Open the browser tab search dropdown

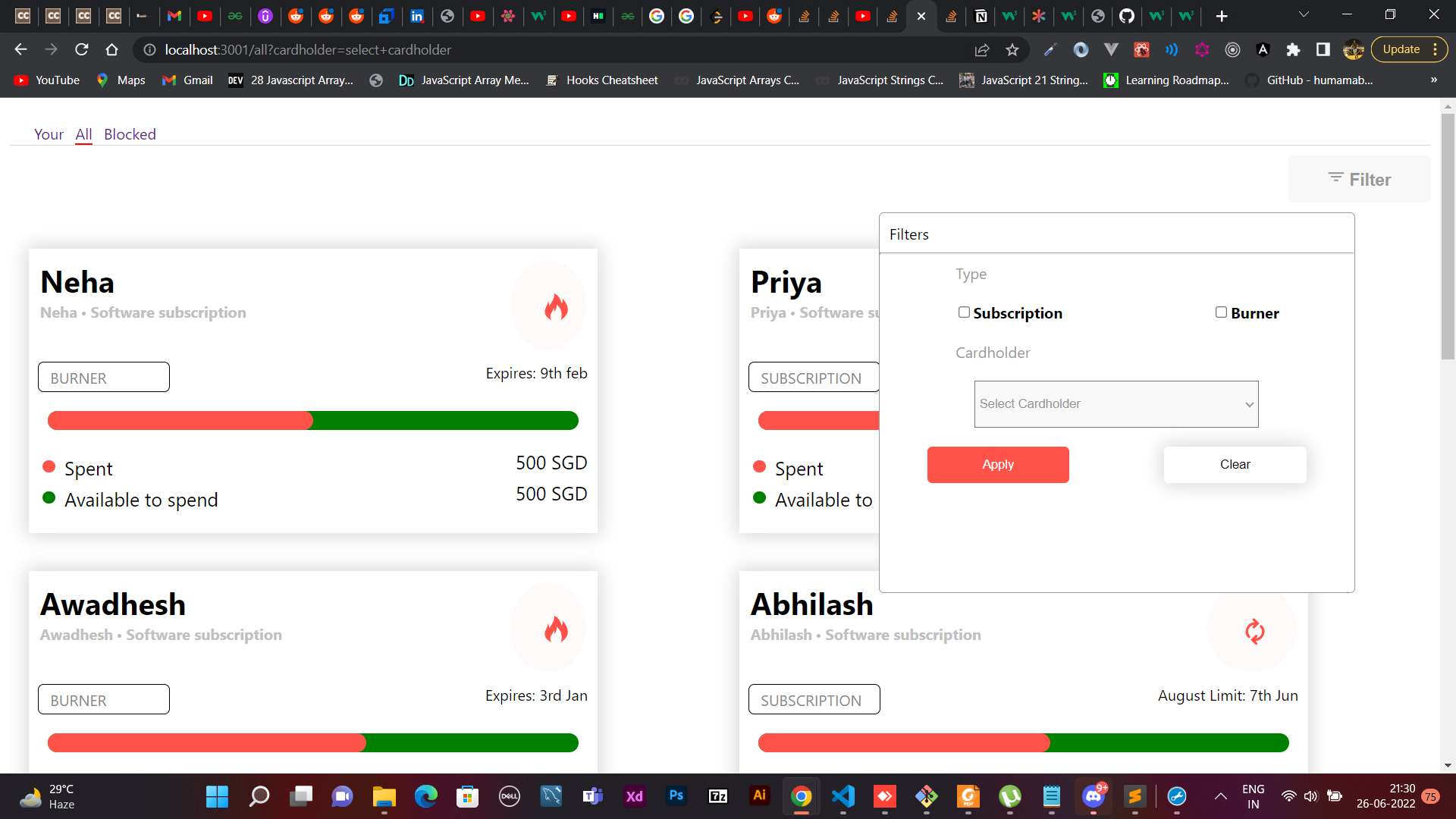[1304, 14]
